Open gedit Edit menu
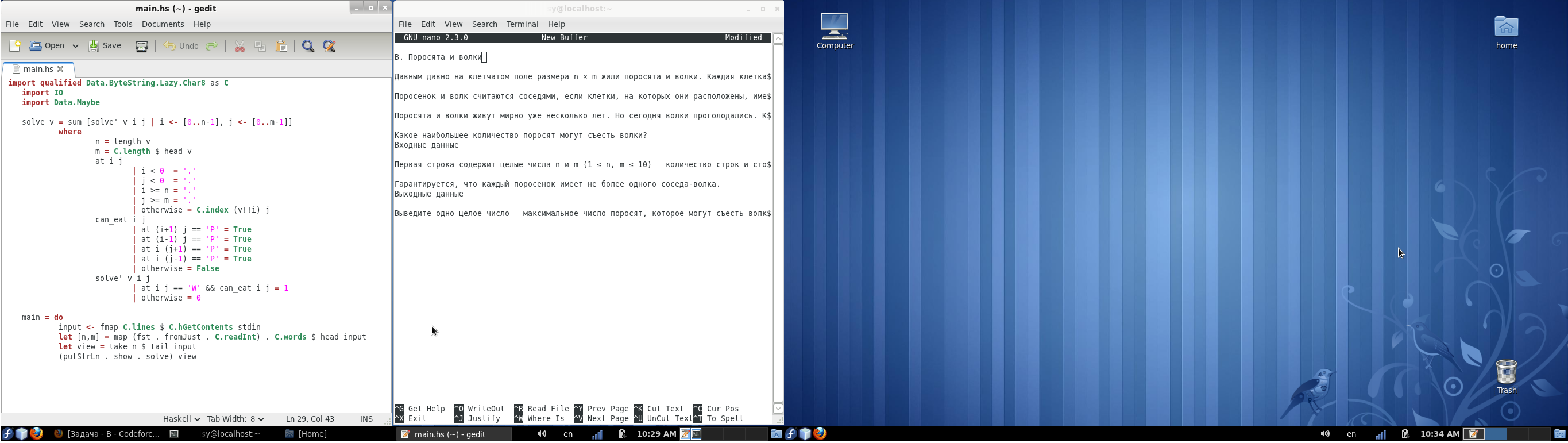 (x=35, y=25)
